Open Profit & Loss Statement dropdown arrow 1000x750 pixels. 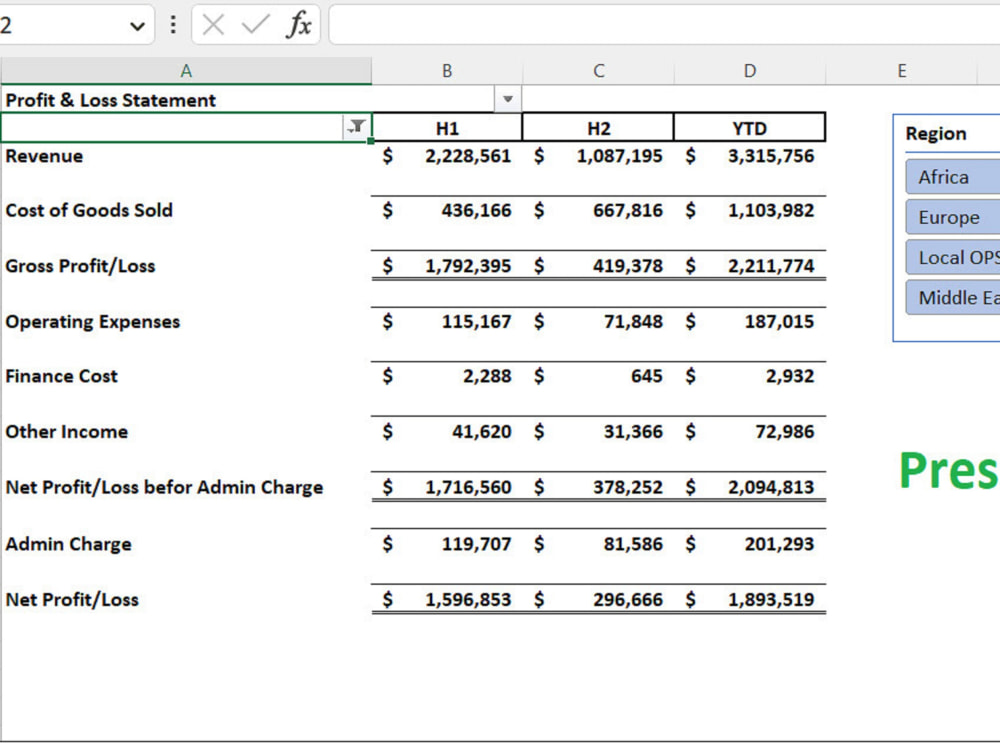click(508, 99)
